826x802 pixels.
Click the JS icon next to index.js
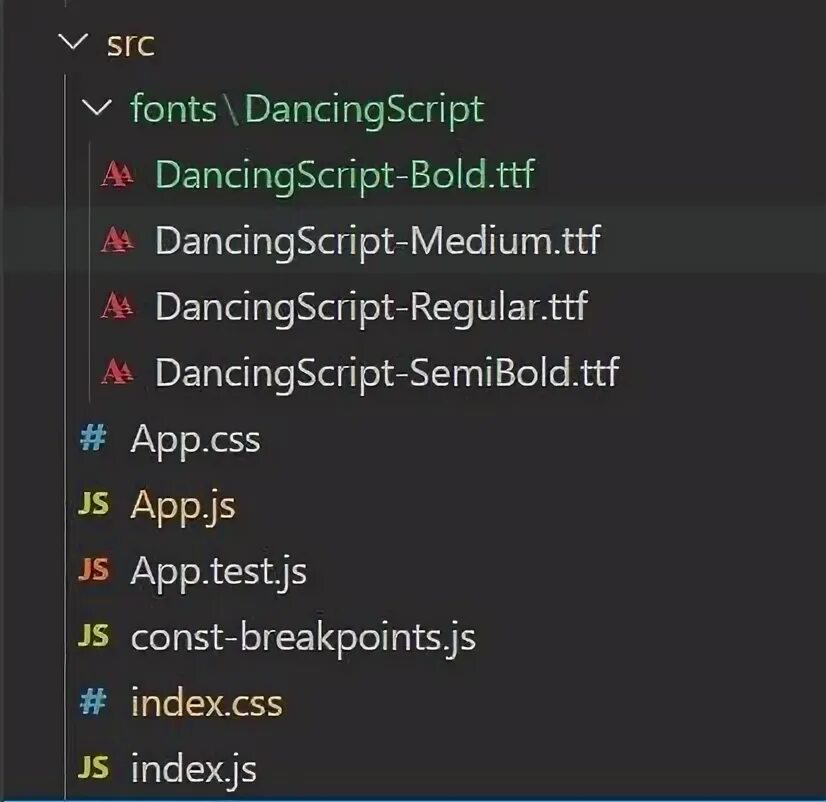tap(94, 767)
